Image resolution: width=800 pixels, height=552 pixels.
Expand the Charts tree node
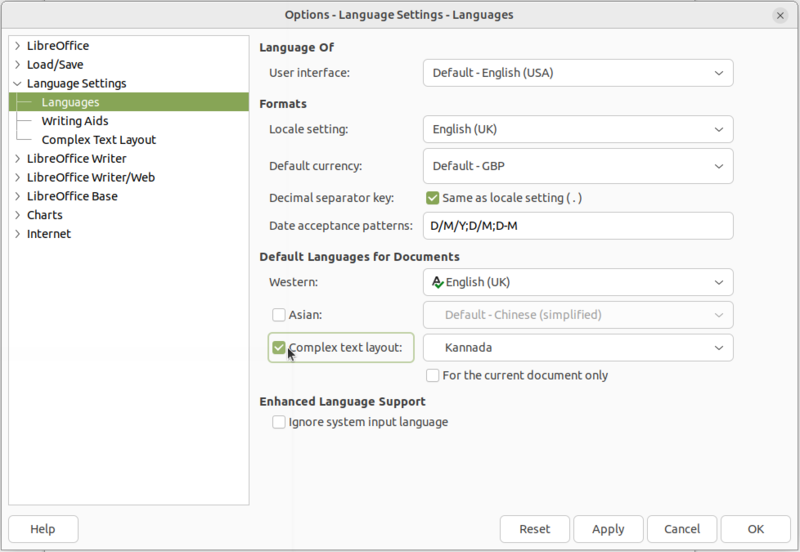coord(17,215)
